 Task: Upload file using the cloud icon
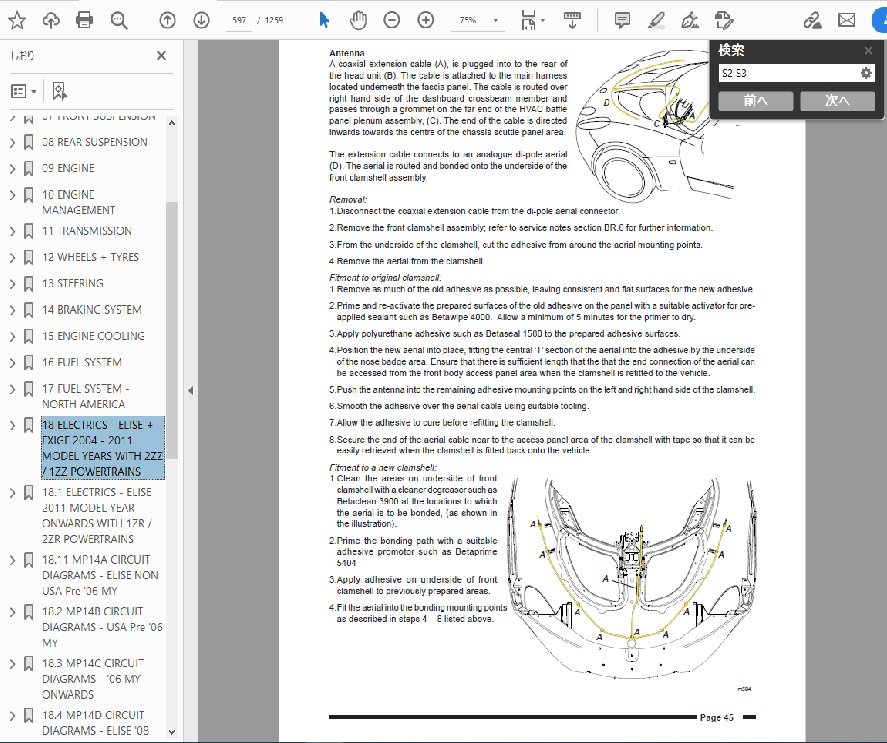(x=51, y=20)
